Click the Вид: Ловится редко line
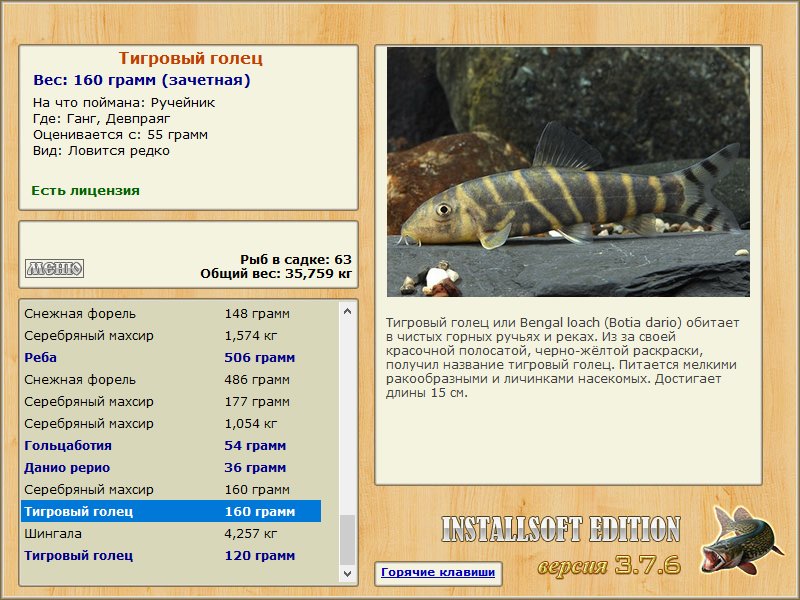800x600 pixels. (x=101, y=151)
